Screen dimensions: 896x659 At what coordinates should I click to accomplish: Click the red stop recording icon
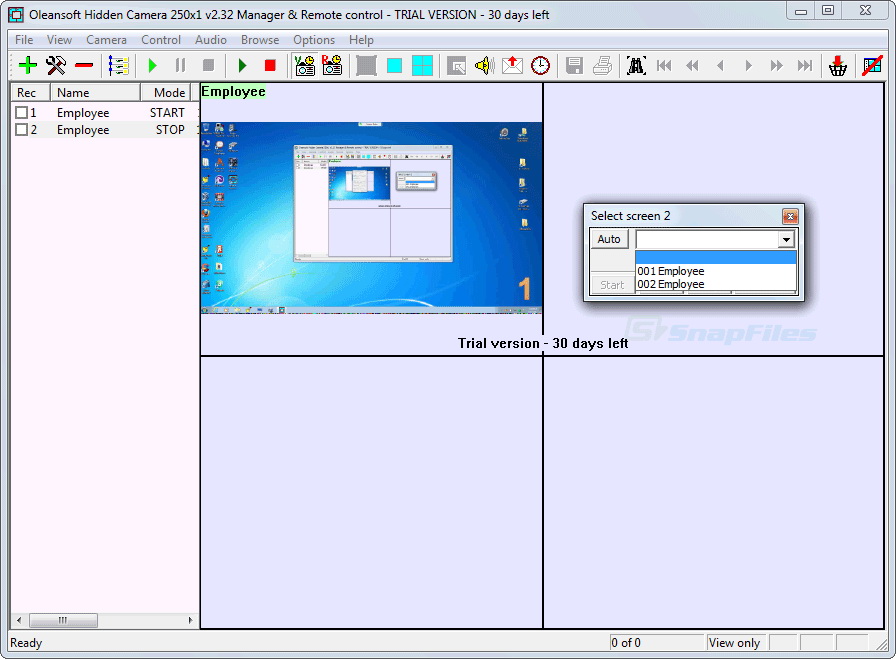(x=270, y=66)
